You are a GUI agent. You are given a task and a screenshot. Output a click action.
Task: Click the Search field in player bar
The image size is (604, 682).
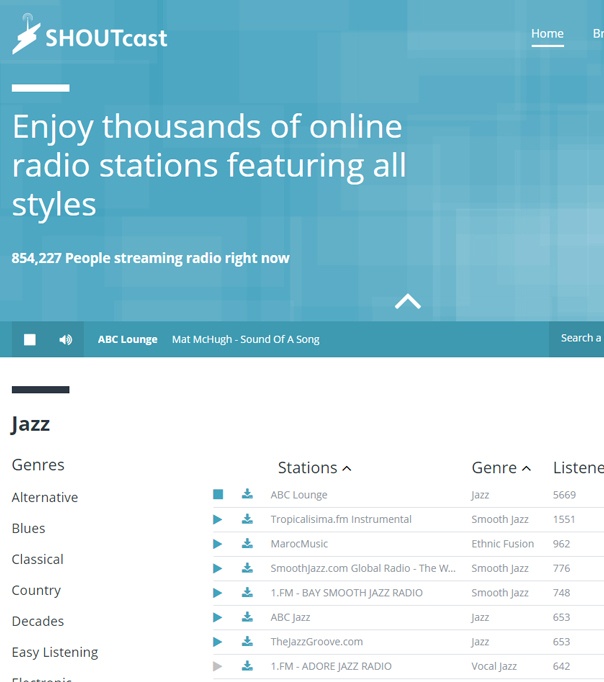(x=576, y=338)
